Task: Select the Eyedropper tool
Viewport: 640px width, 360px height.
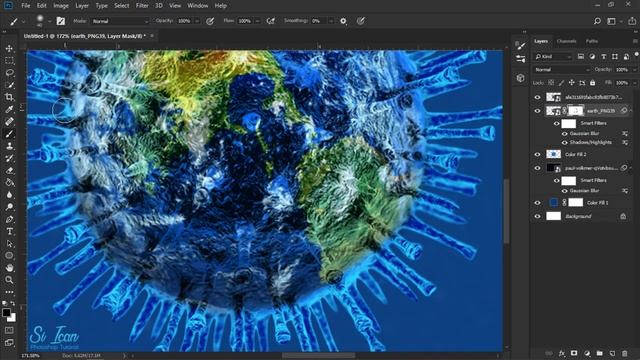Action: (x=9, y=109)
